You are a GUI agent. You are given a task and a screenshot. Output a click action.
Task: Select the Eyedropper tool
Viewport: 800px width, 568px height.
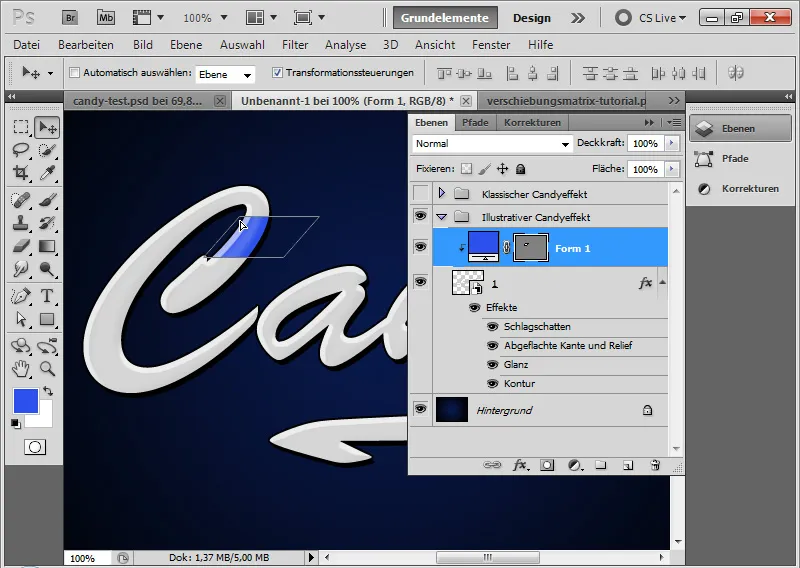coord(47,173)
